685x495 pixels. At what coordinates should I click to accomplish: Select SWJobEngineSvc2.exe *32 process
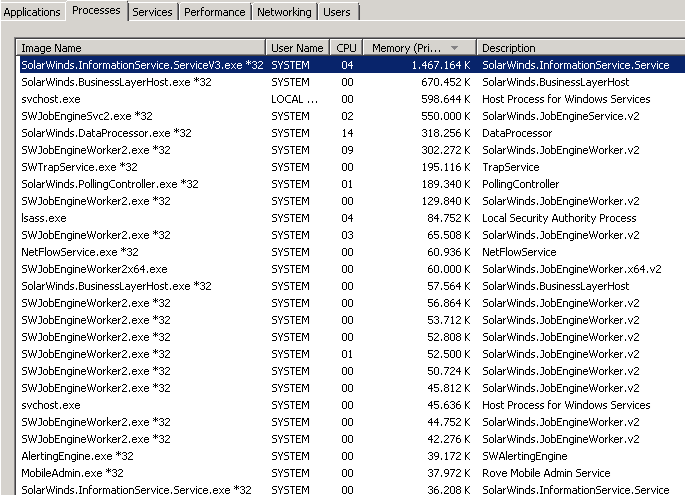click(x=351, y=116)
